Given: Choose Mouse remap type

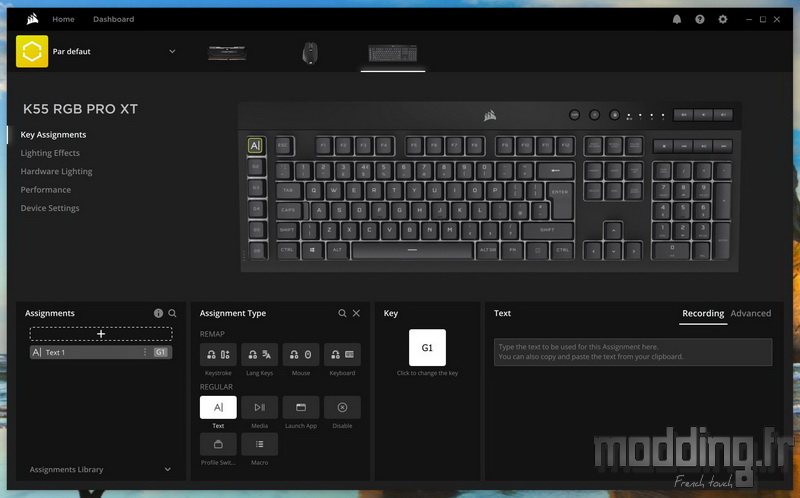Looking at the screenshot, I should [x=301, y=355].
